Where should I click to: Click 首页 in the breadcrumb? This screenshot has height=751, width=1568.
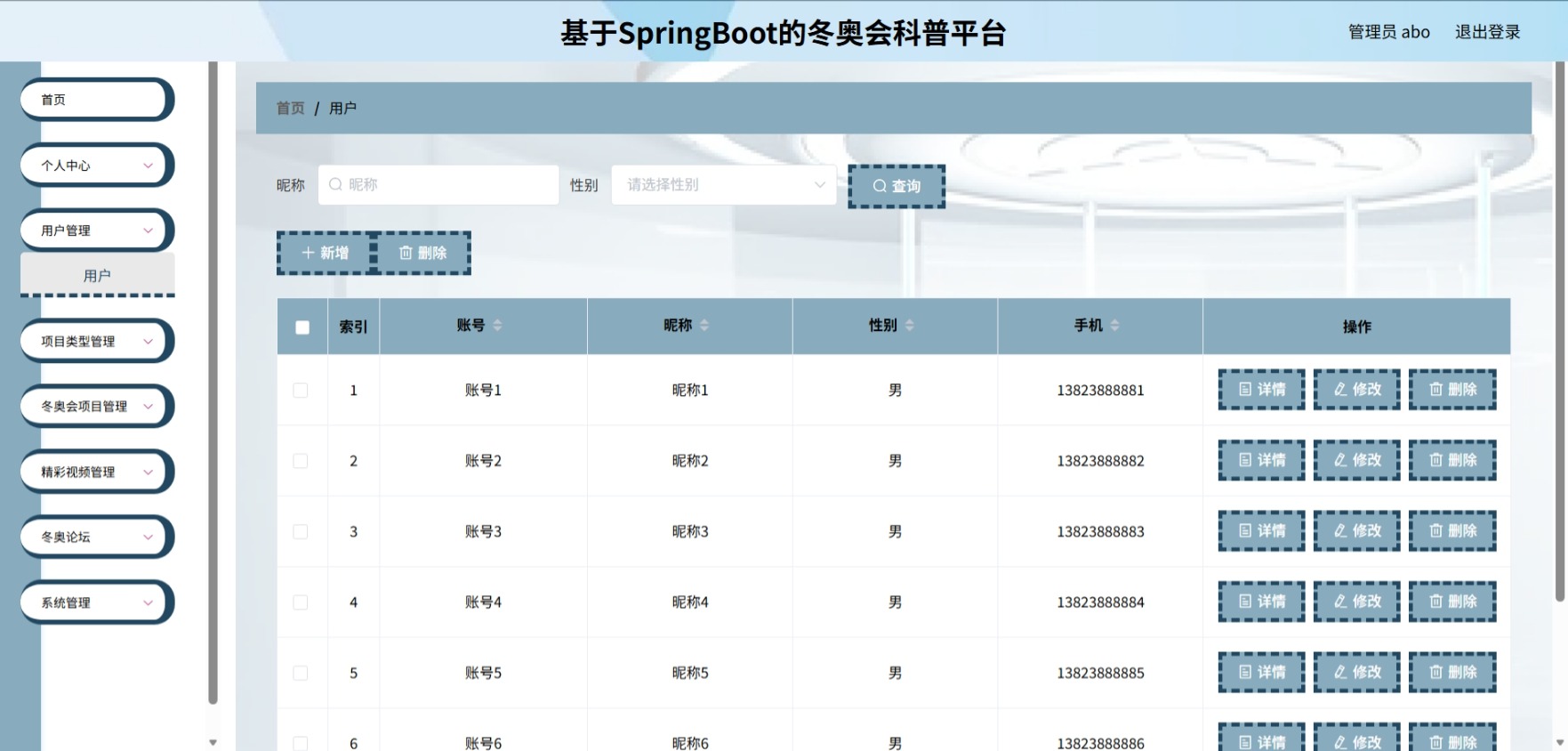point(290,108)
